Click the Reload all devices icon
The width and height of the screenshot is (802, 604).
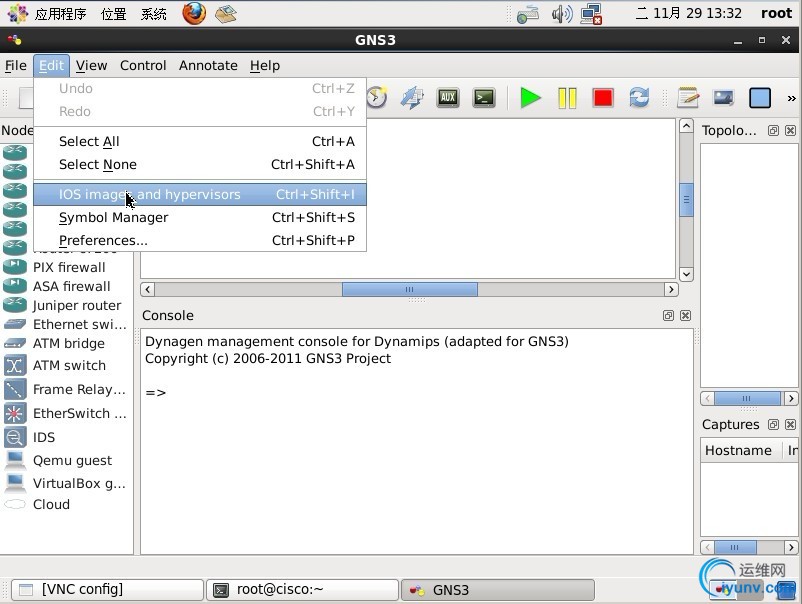tap(639, 98)
